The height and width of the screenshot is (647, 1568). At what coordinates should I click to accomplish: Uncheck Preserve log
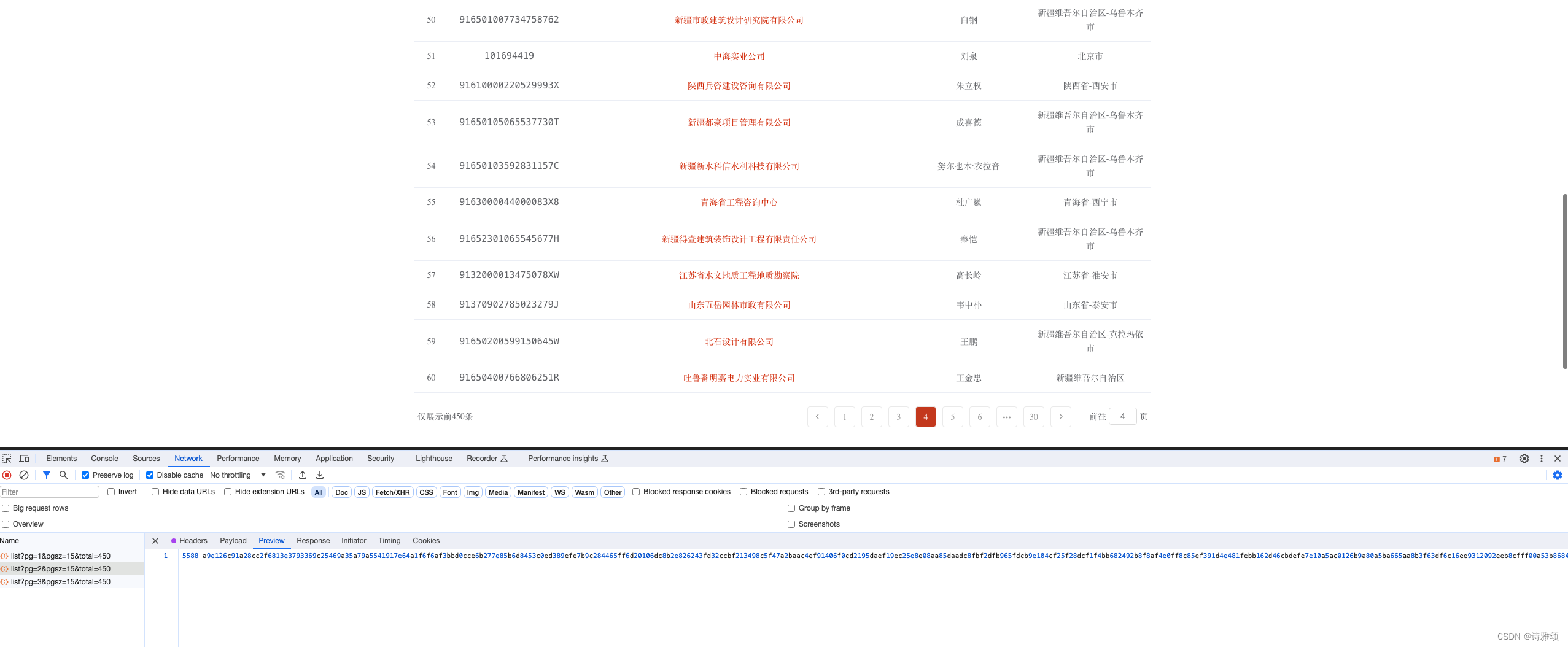tap(85, 475)
